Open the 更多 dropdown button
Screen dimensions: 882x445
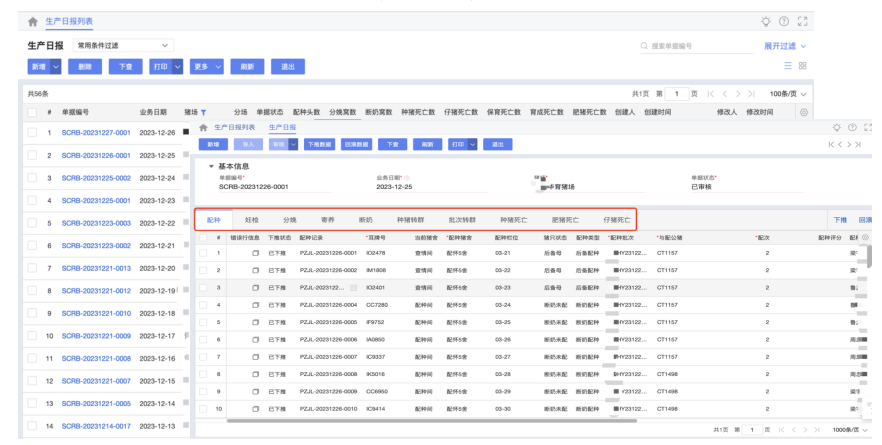coord(207,66)
